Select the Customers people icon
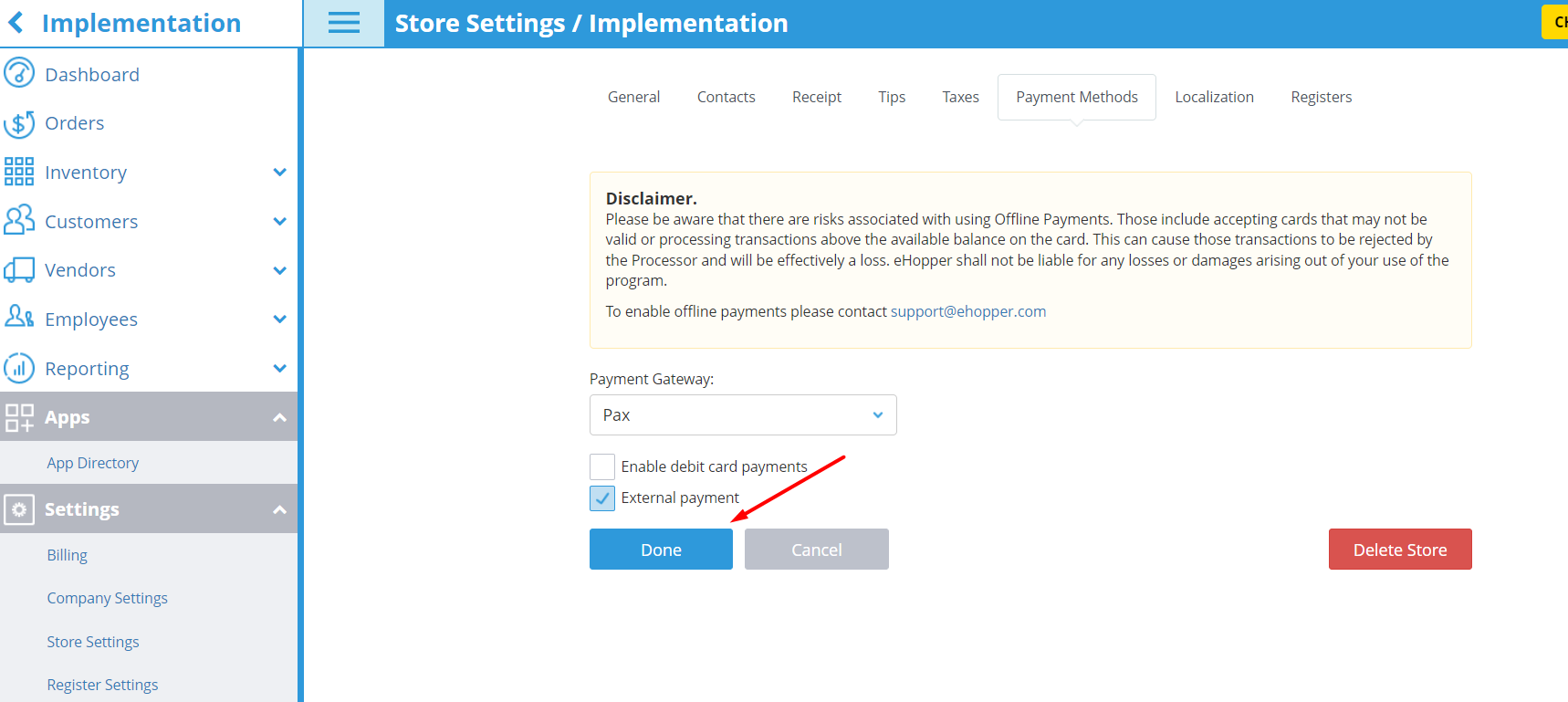 coord(19,220)
